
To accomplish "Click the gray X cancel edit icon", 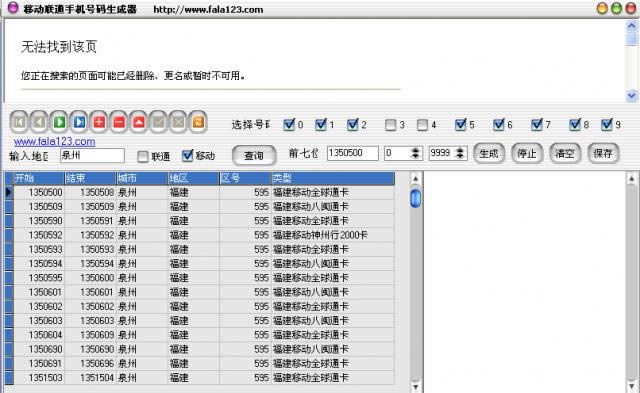I will (x=178, y=122).
